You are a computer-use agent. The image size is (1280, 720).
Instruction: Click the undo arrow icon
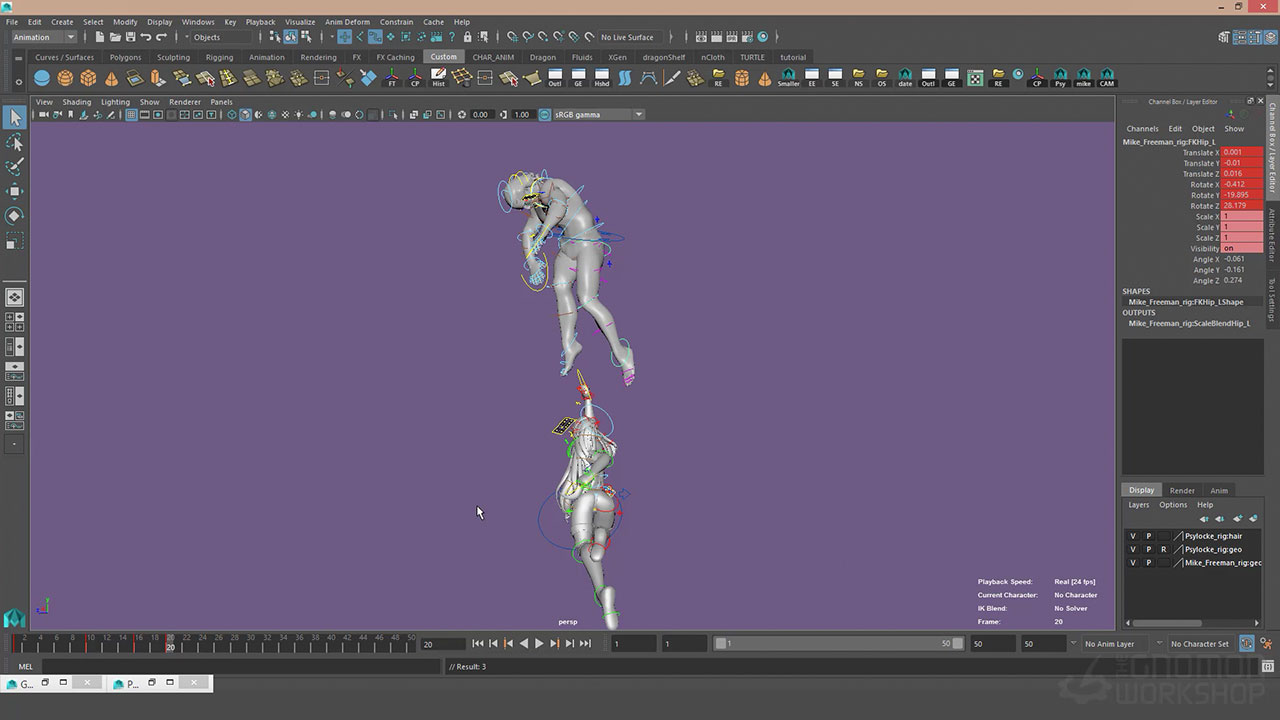tap(146, 37)
